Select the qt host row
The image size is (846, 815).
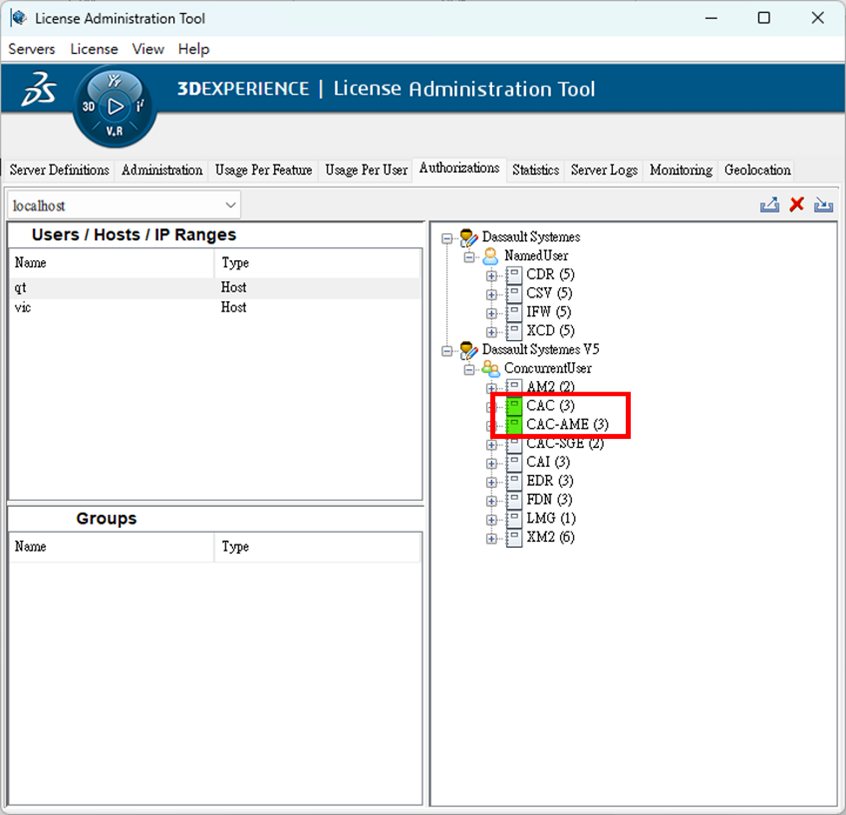point(215,288)
